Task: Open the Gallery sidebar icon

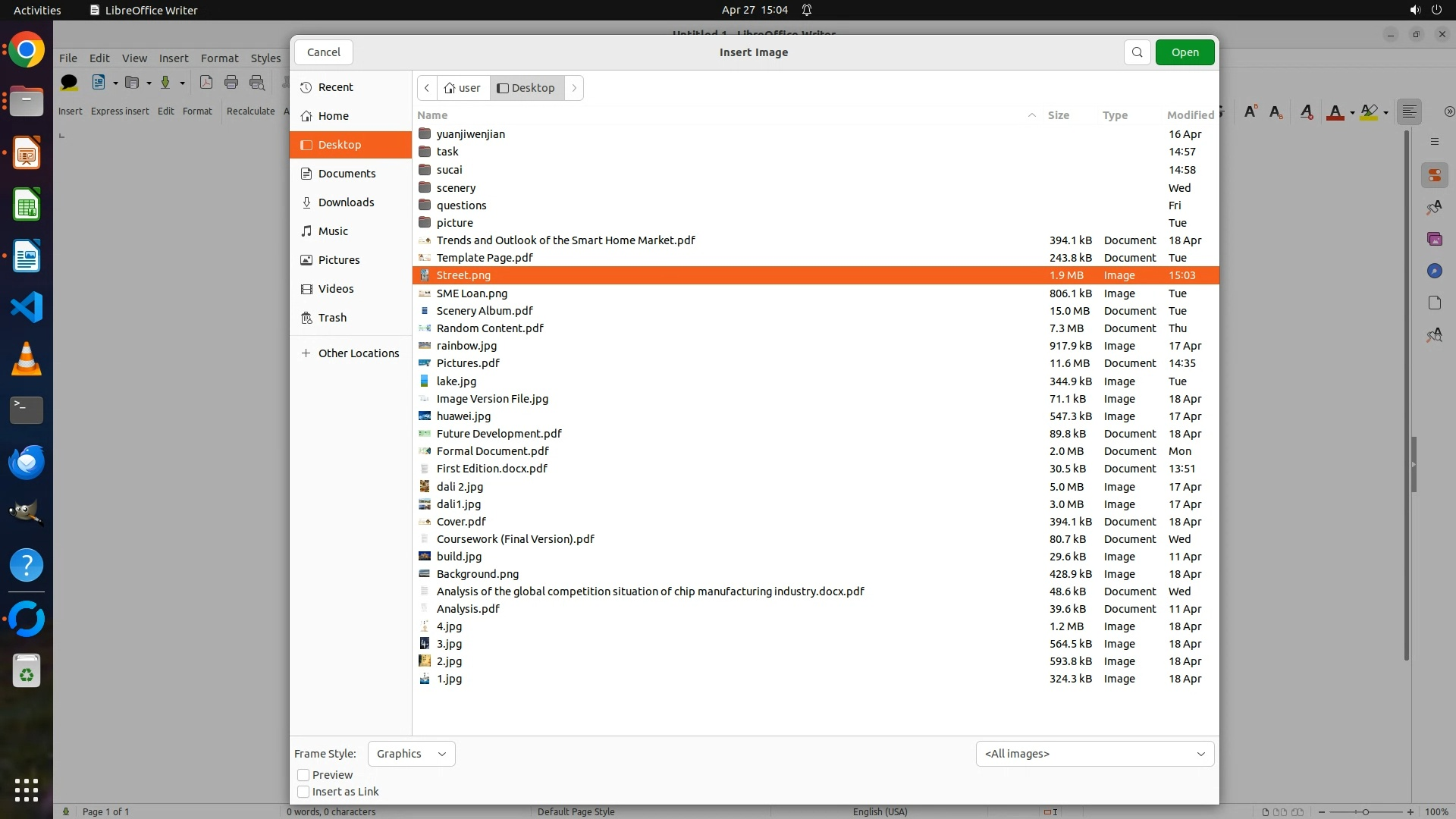Action: [x=1434, y=239]
